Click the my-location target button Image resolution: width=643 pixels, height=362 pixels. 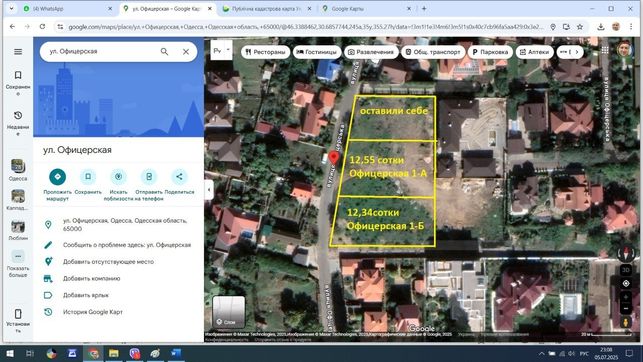(626, 283)
